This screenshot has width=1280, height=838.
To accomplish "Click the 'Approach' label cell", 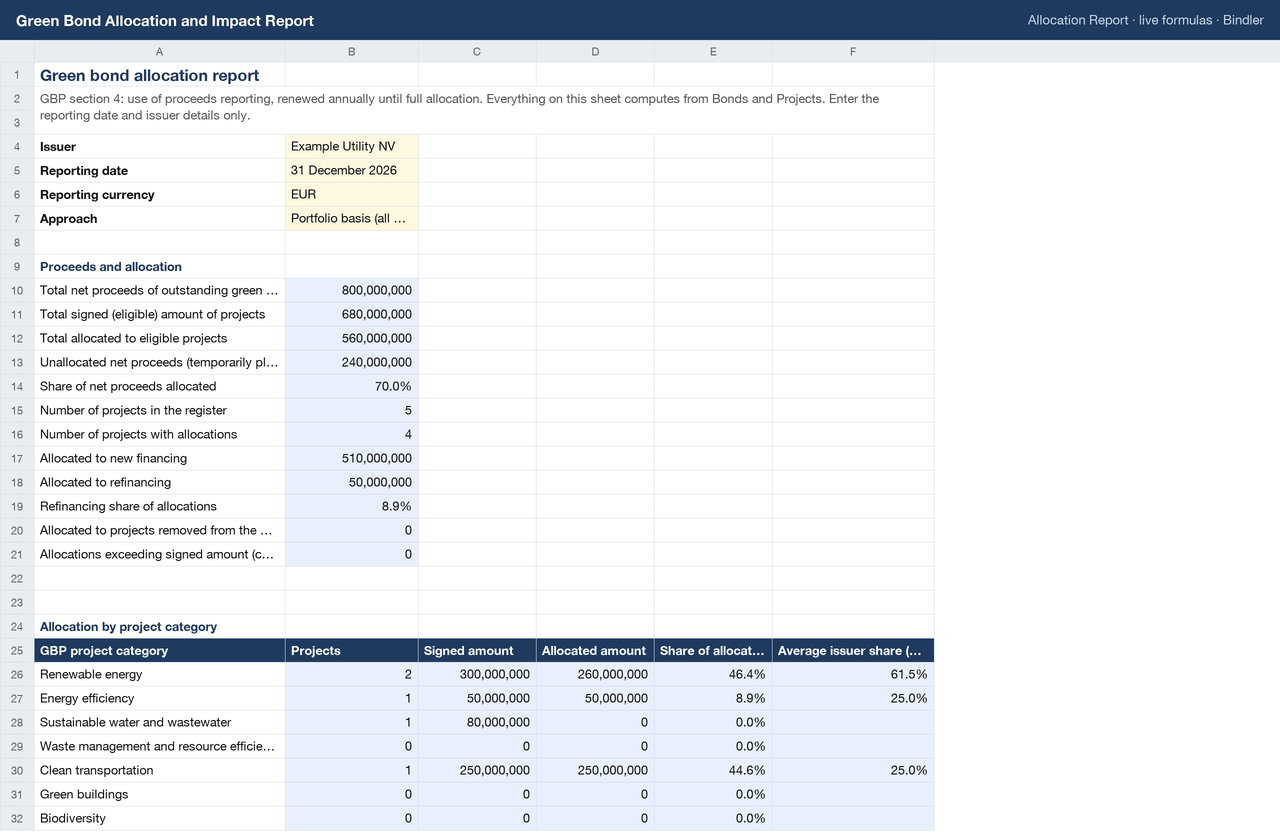I will point(160,219).
